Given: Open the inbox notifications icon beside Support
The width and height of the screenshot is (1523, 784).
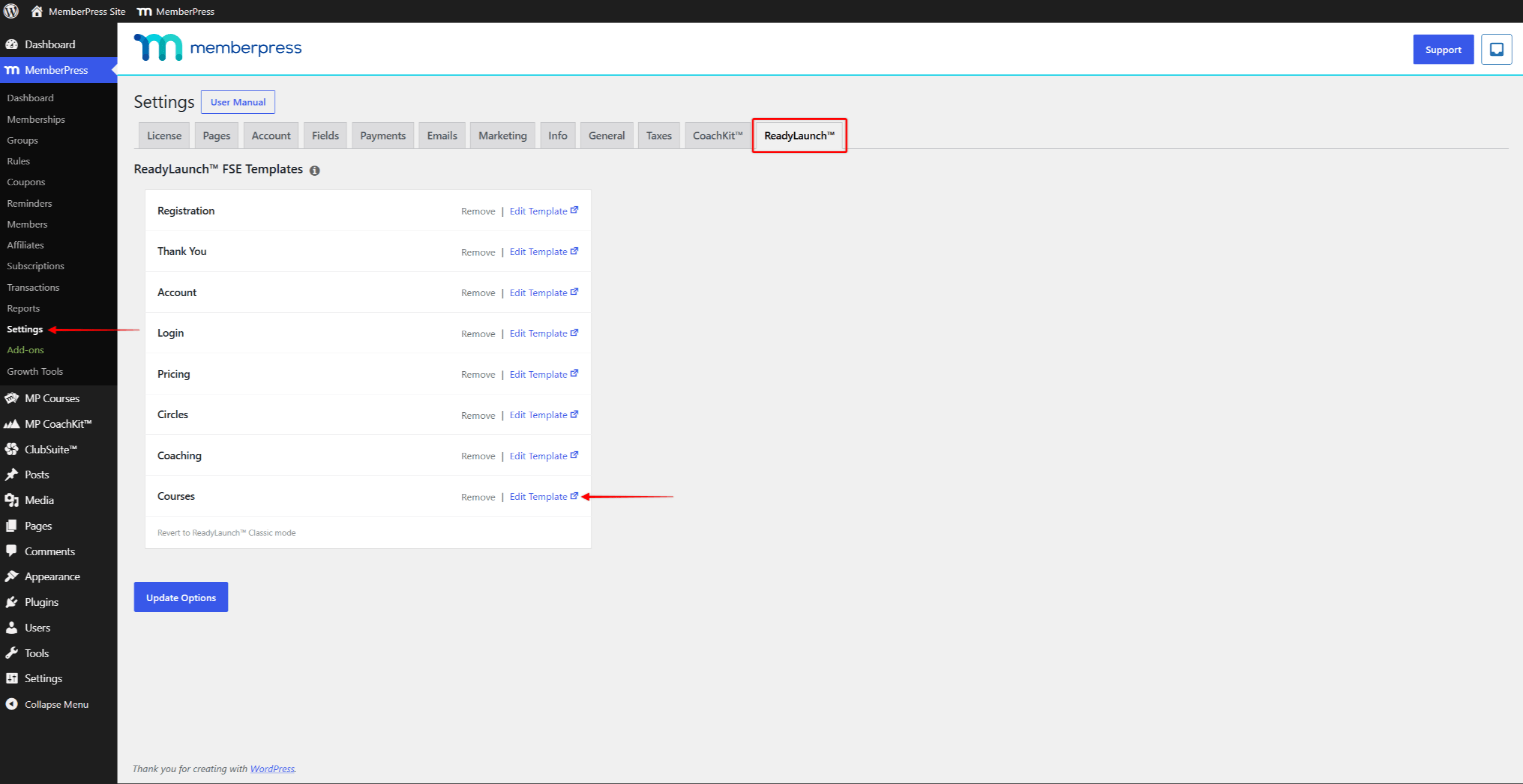Looking at the screenshot, I should click(x=1496, y=49).
